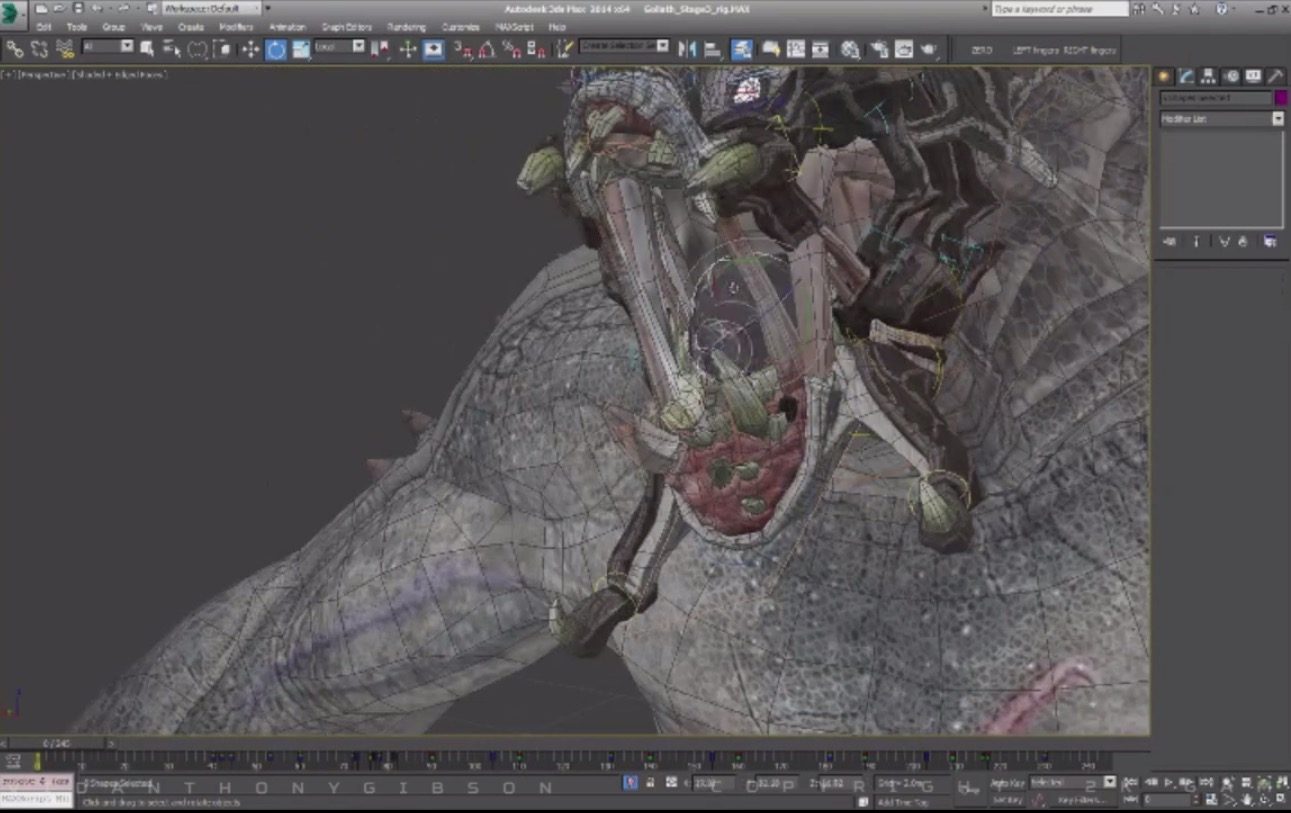Viewport: 1291px width, 813px height.
Task: Activate Bind to Space Warp tool
Action: [65, 48]
